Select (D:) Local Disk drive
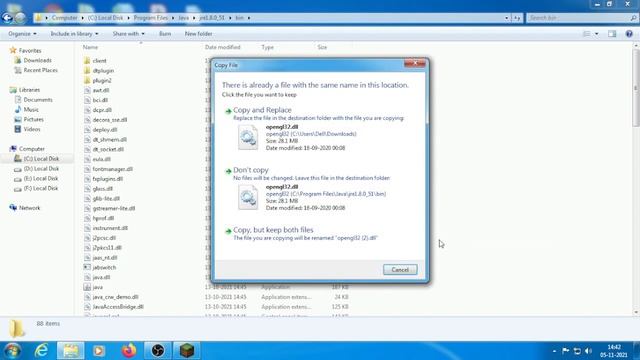This screenshot has height=360, width=640. (41, 169)
